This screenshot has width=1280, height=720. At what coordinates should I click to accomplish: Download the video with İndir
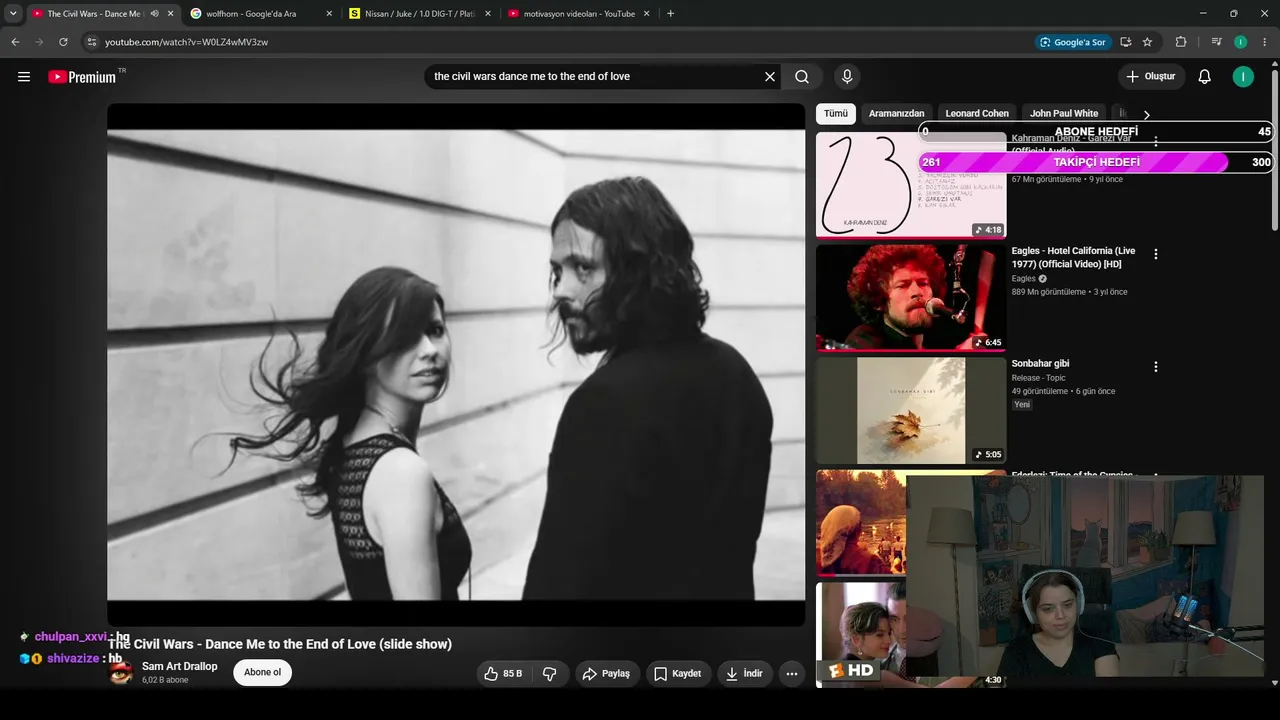click(744, 674)
